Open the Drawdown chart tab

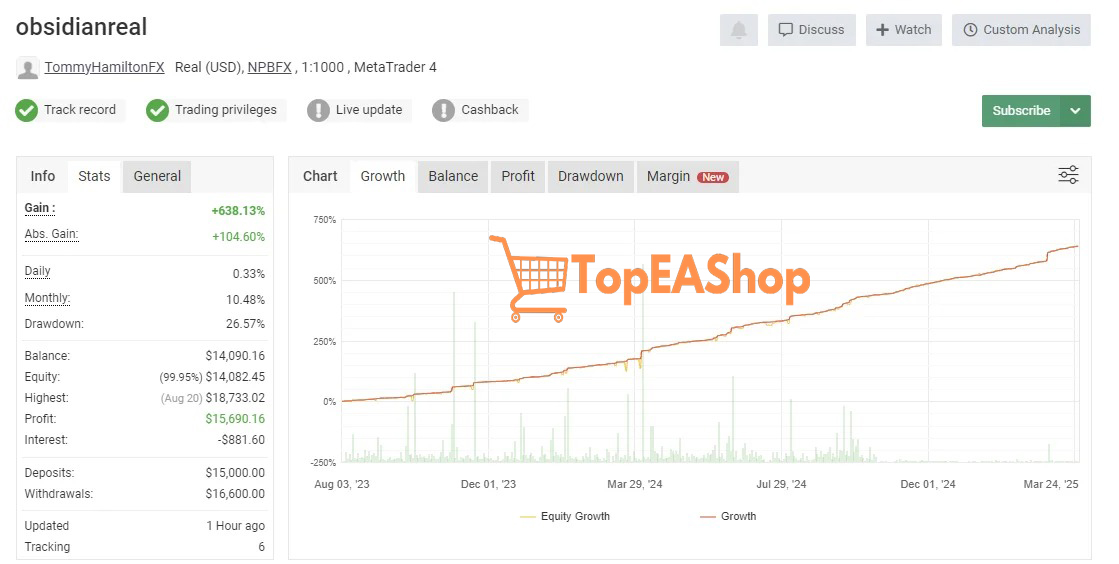[x=591, y=176]
